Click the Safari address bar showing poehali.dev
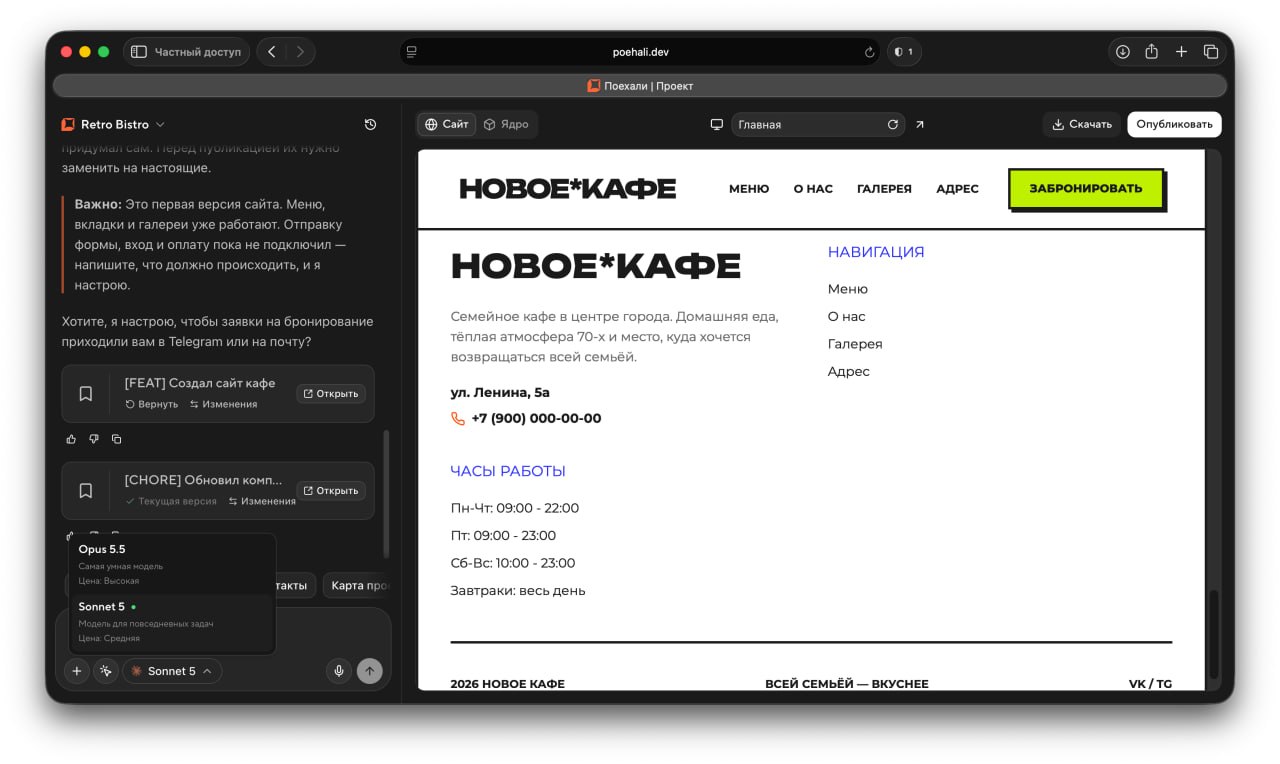The image size is (1280, 764). (x=640, y=52)
